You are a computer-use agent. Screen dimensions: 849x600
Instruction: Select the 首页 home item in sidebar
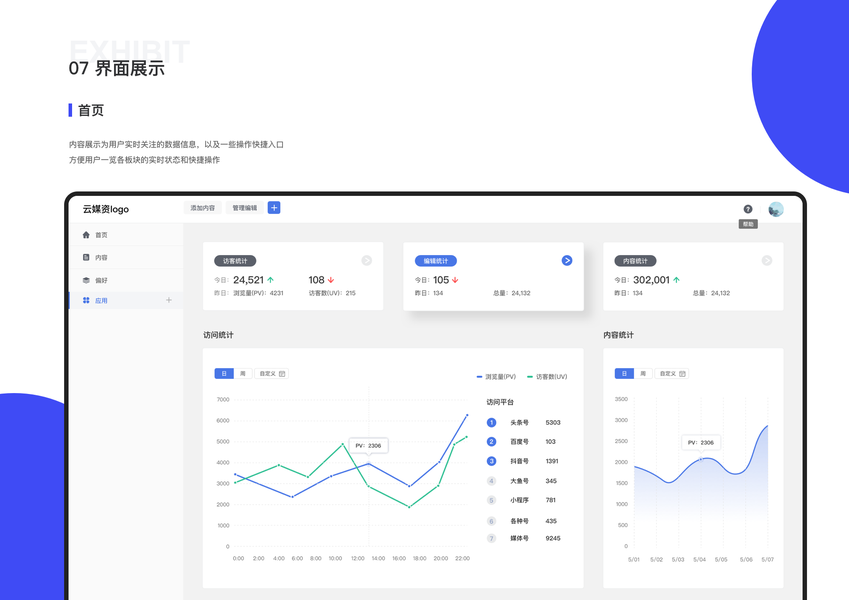126,235
